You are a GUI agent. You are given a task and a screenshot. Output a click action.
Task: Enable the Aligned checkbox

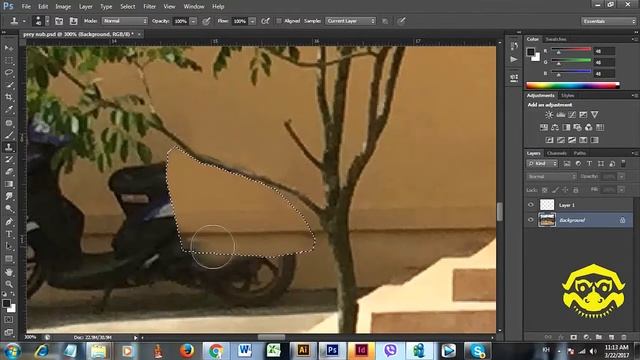(279, 21)
